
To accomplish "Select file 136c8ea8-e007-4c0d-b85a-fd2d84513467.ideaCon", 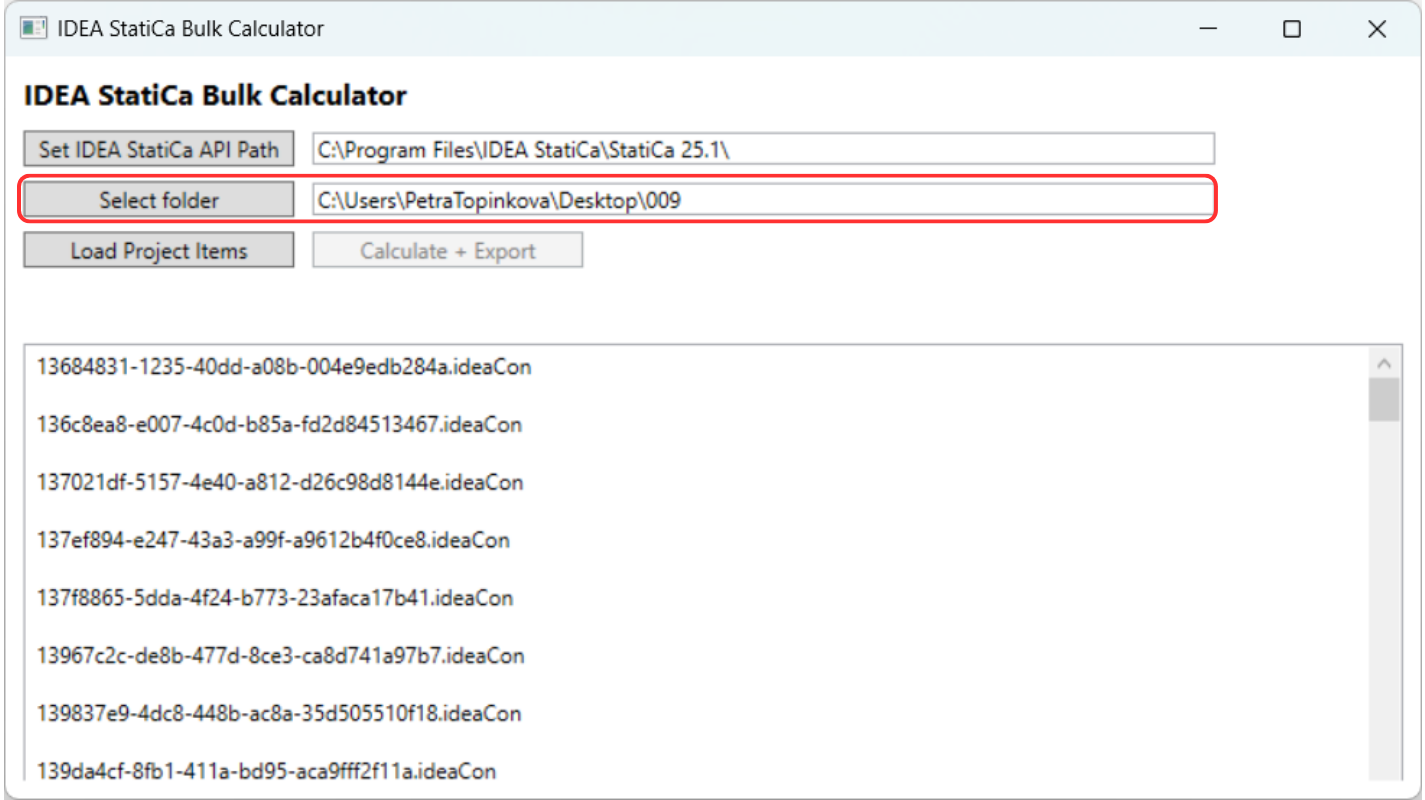I will pyautogui.click(x=279, y=425).
